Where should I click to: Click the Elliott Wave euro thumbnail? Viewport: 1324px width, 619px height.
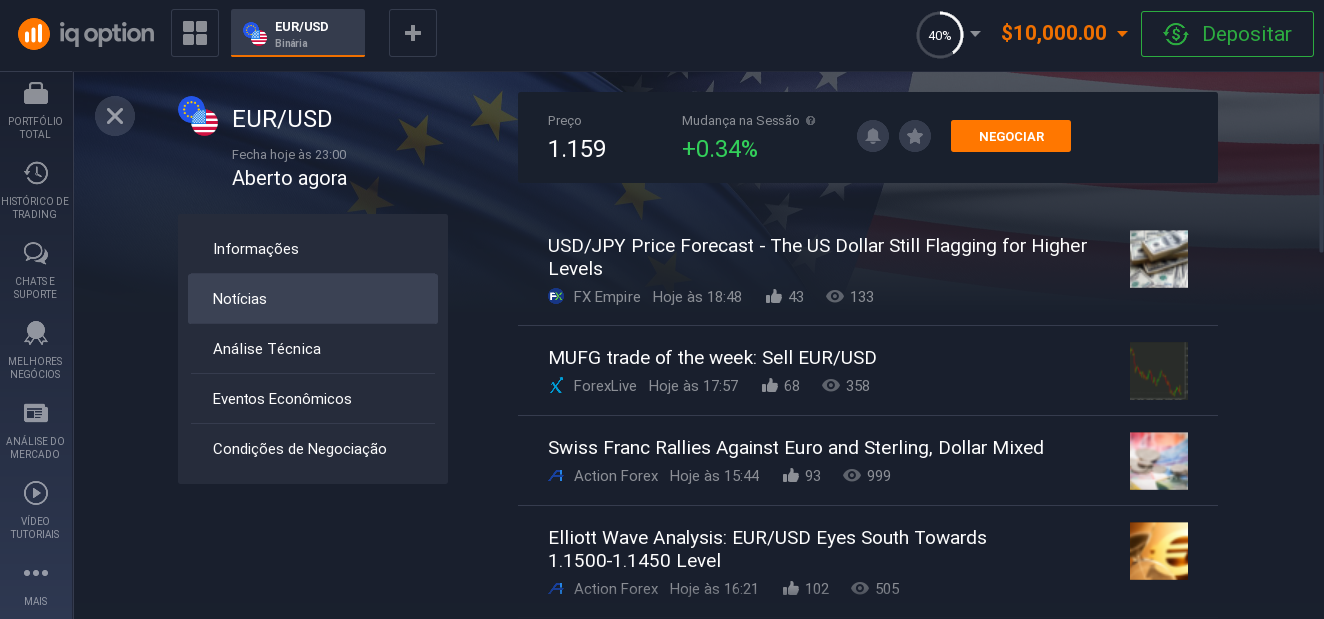[1159, 551]
